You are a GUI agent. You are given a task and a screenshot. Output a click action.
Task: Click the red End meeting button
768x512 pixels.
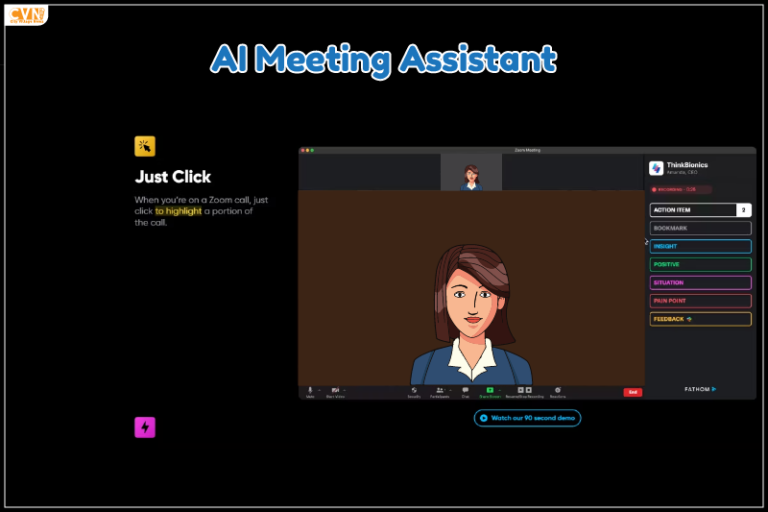click(632, 392)
